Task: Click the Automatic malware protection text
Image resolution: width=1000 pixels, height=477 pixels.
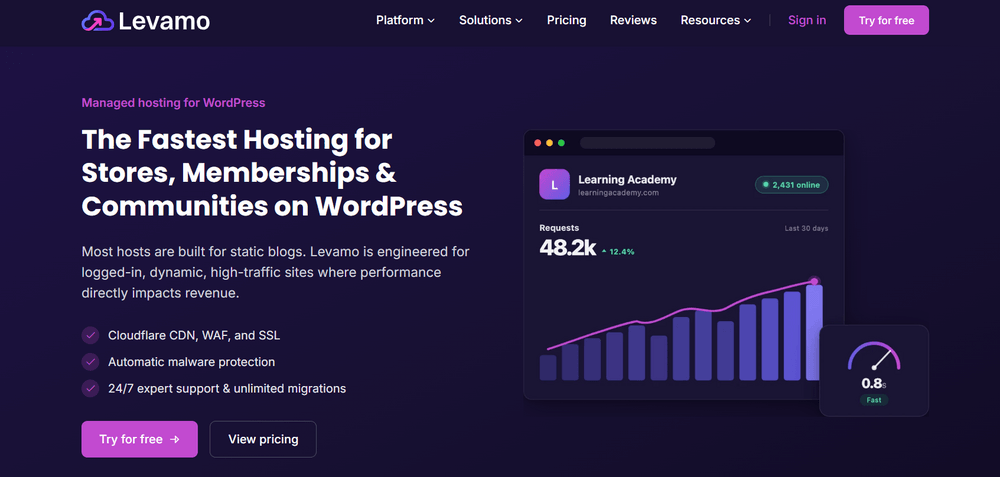Action: click(x=191, y=362)
